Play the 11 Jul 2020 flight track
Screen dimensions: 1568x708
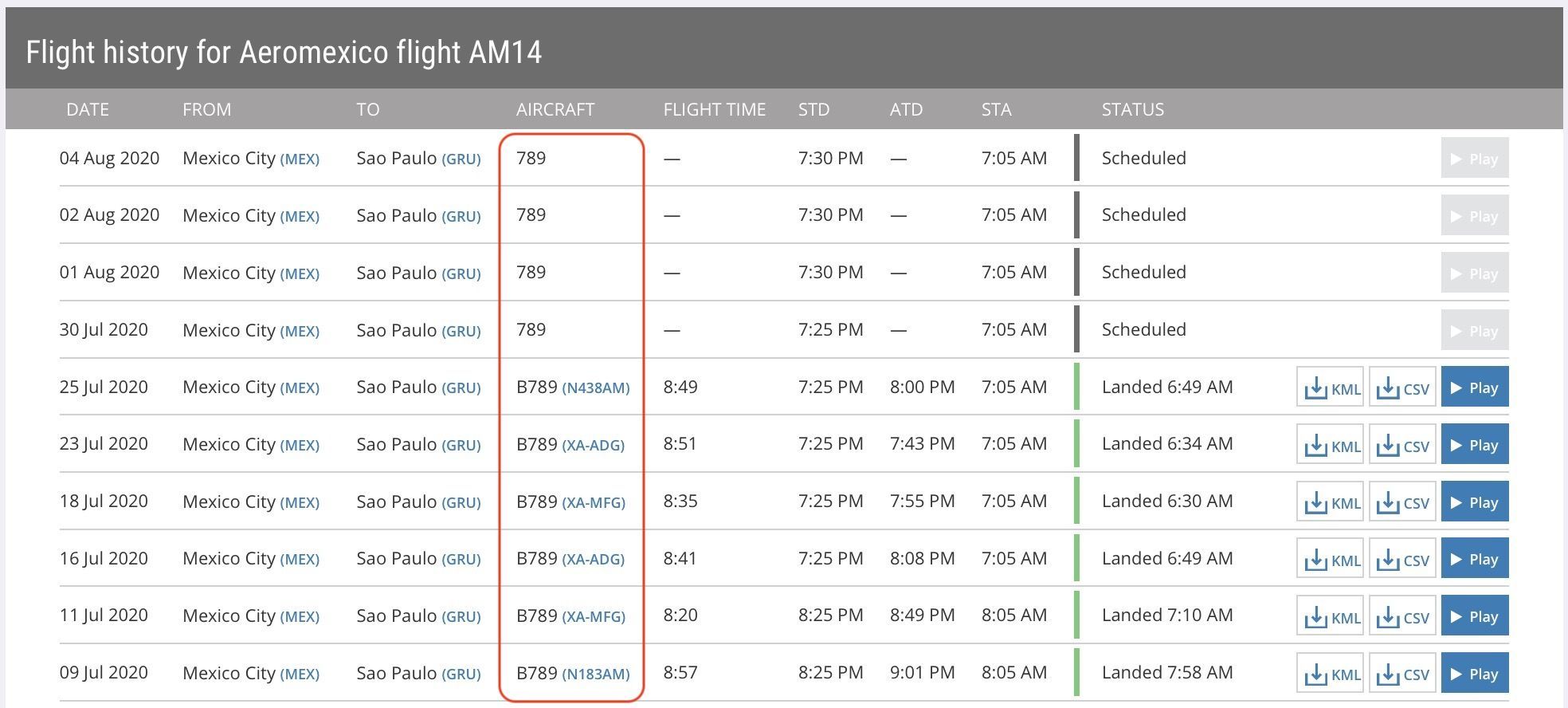coord(1475,616)
